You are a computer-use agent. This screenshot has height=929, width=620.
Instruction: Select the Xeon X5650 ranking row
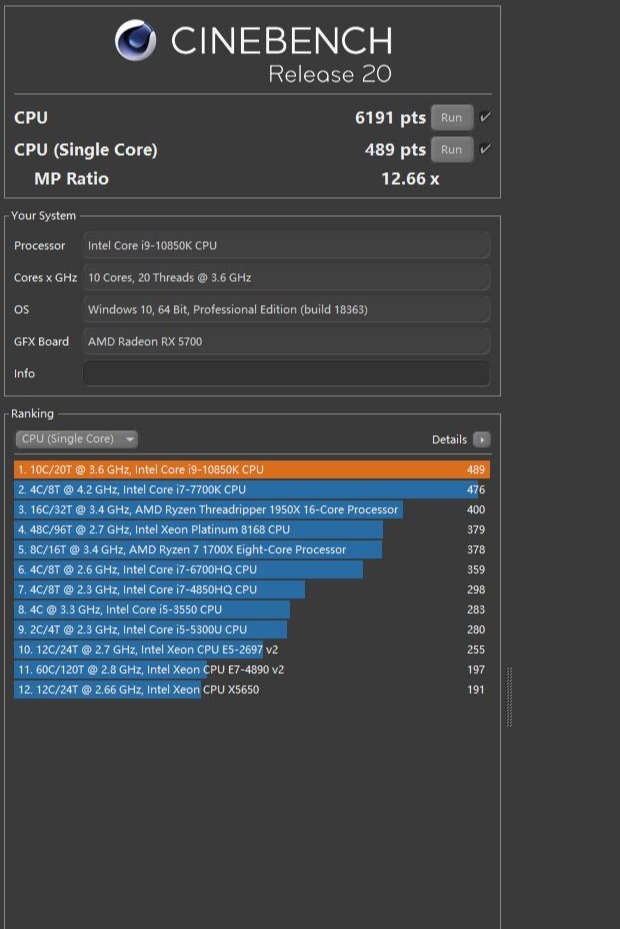251,690
